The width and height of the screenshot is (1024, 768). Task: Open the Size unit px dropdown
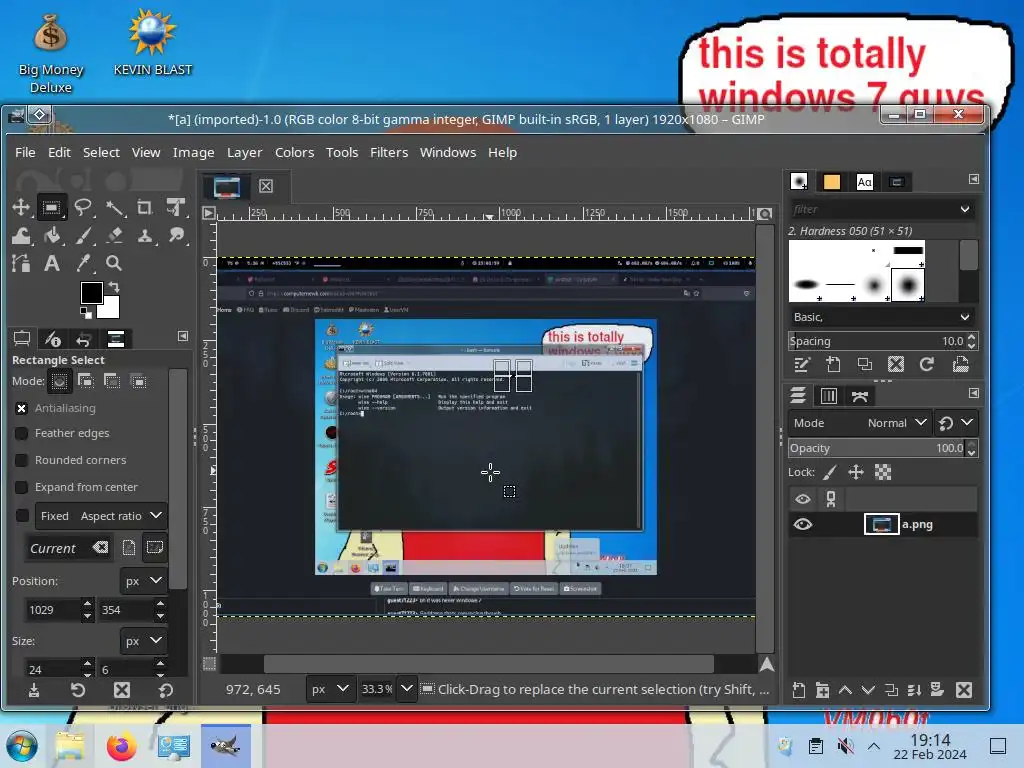[143, 641]
